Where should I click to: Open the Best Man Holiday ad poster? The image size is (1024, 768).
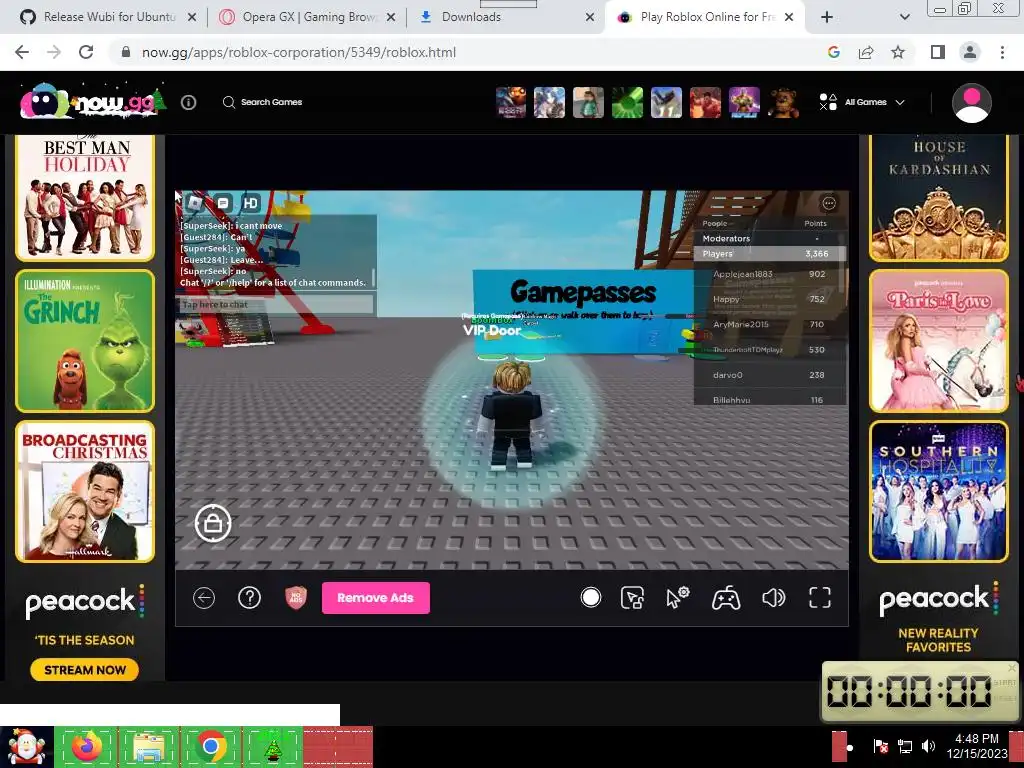coord(85,197)
